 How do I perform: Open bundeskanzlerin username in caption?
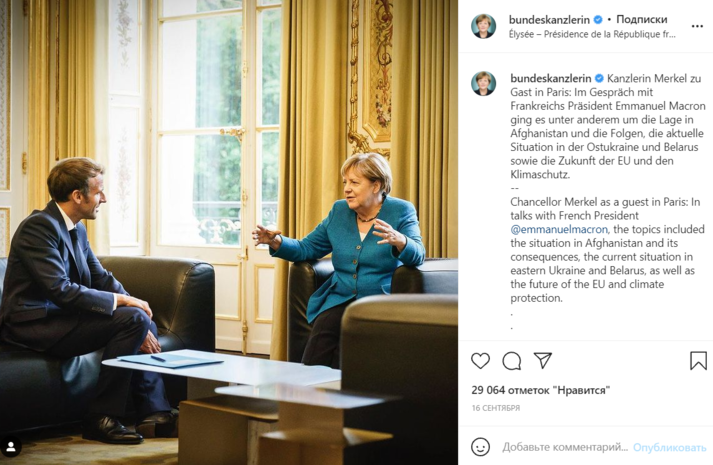pos(551,78)
